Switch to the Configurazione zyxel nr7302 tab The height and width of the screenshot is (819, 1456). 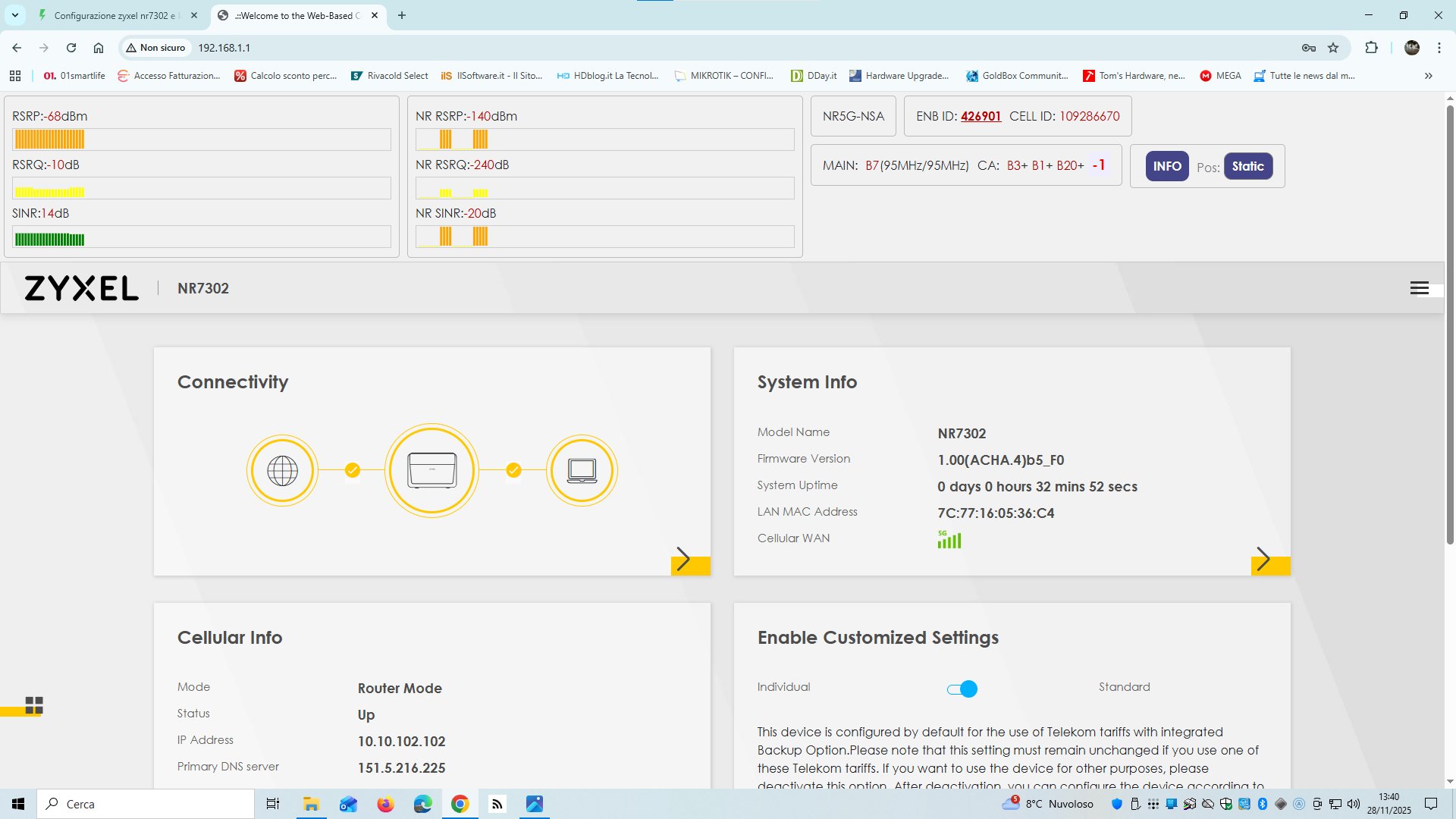114,15
